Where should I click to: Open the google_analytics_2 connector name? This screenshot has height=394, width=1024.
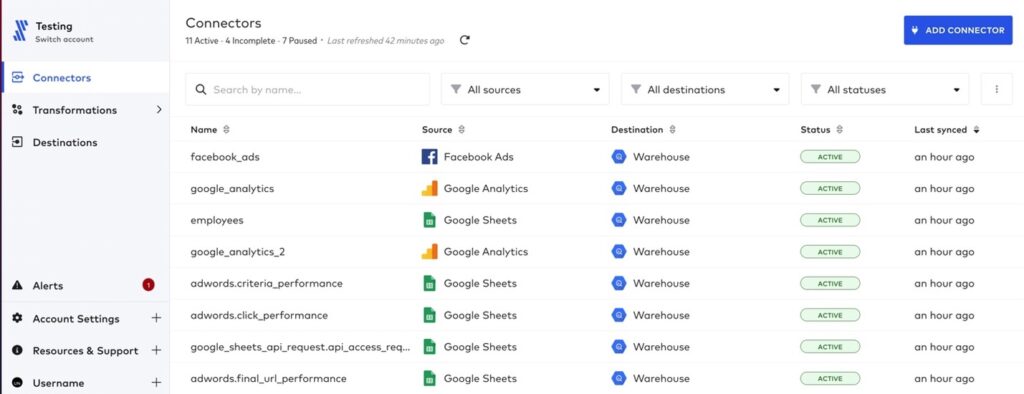tap(238, 252)
